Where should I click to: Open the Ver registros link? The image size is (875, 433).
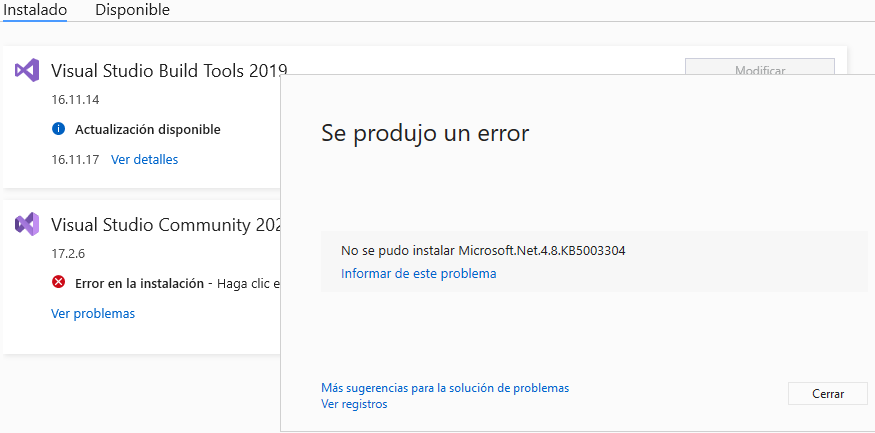tap(354, 404)
